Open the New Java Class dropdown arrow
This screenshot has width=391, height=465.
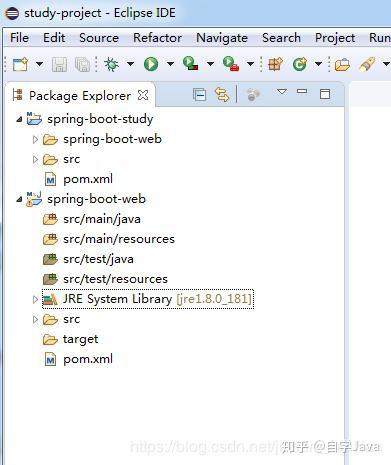pos(318,64)
